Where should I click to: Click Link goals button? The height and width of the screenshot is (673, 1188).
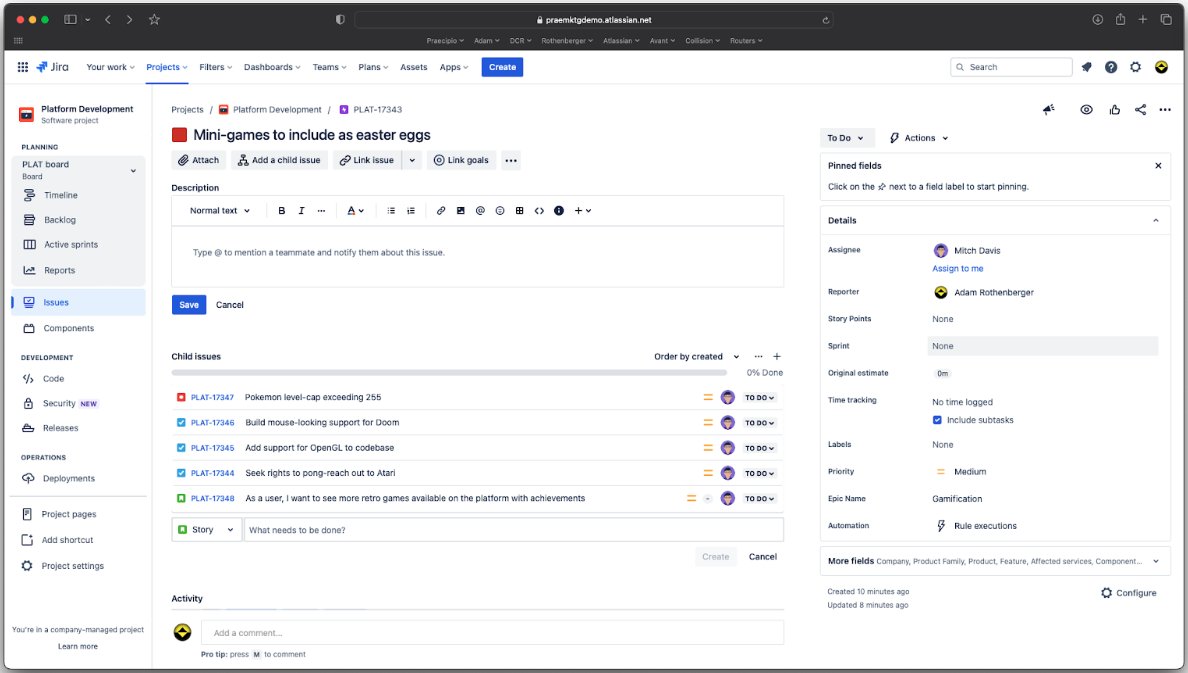click(461, 160)
